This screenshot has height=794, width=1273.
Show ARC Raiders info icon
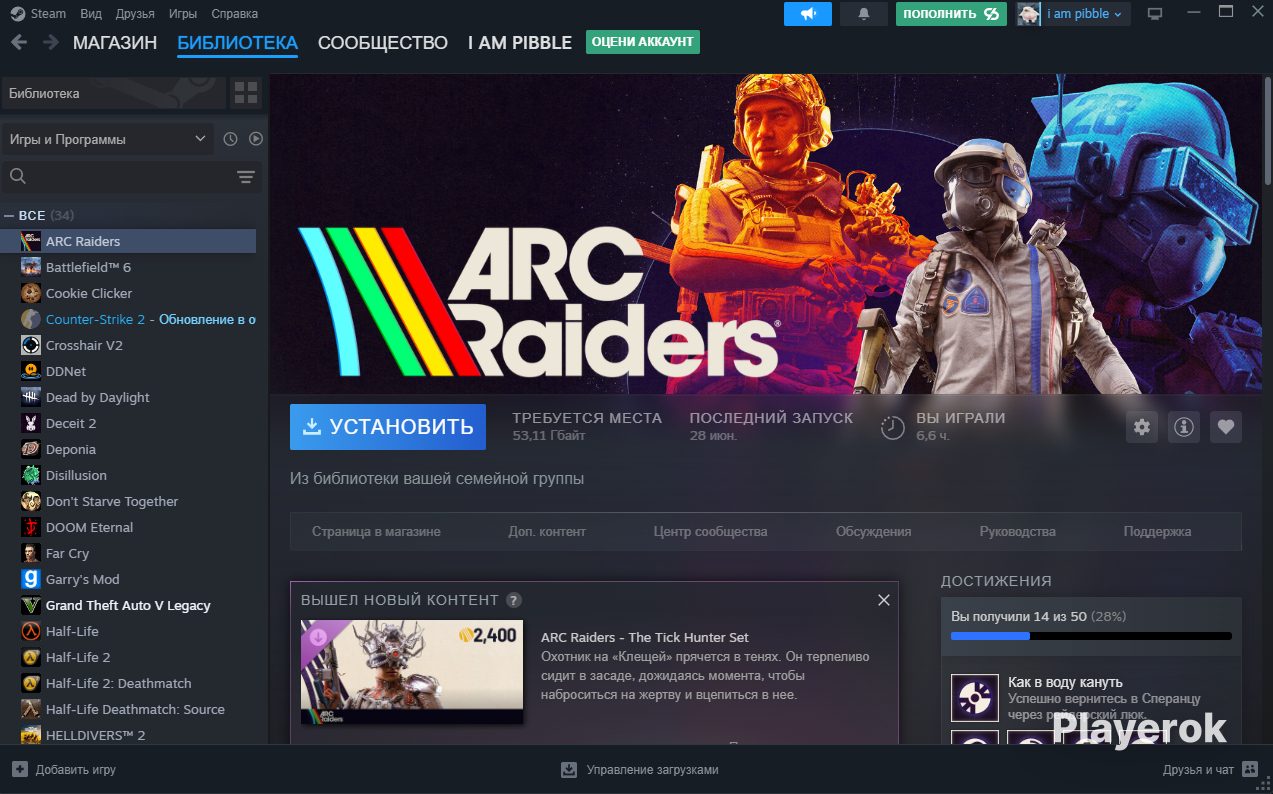pyautogui.click(x=1184, y=427)
